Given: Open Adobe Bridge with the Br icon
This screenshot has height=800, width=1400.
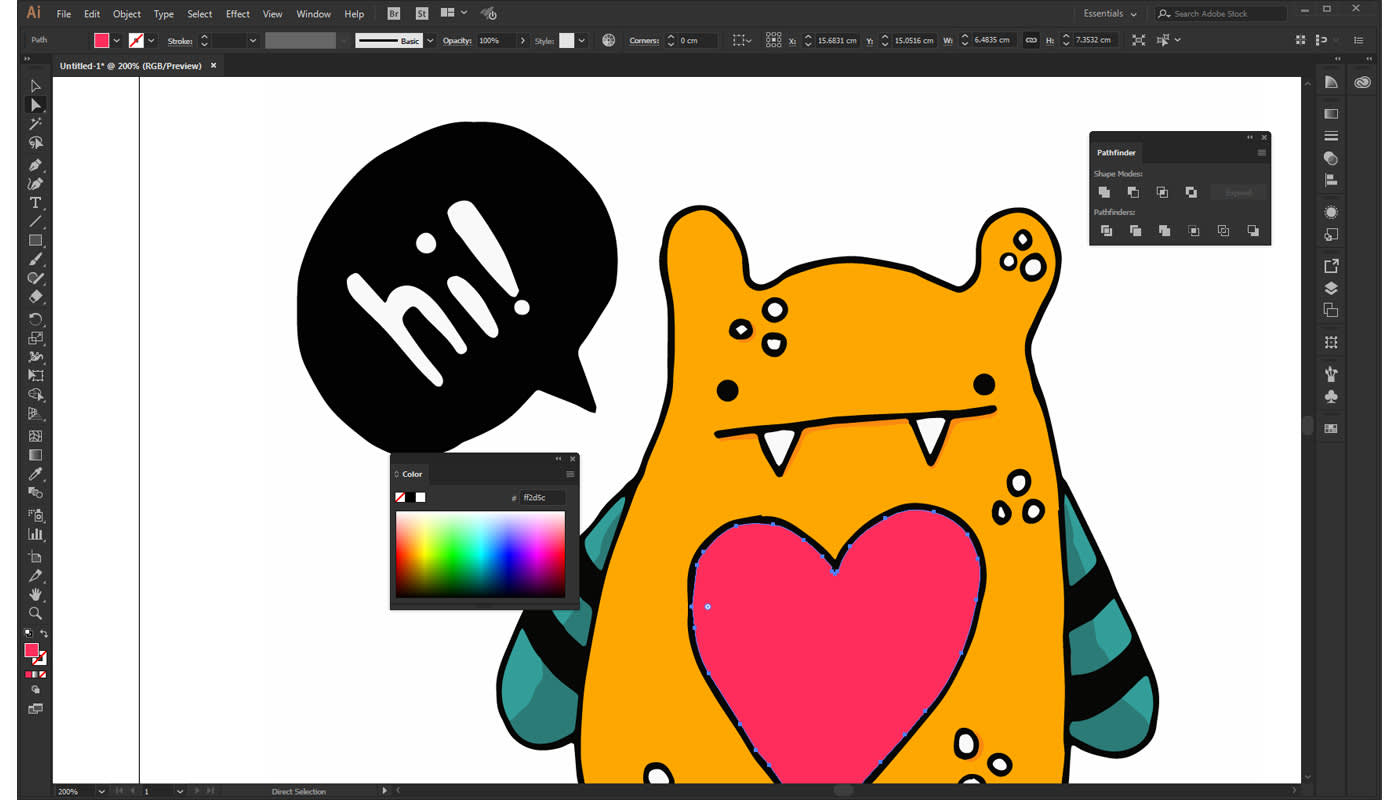Looking at the screenshot, I should tap(392, 13).
